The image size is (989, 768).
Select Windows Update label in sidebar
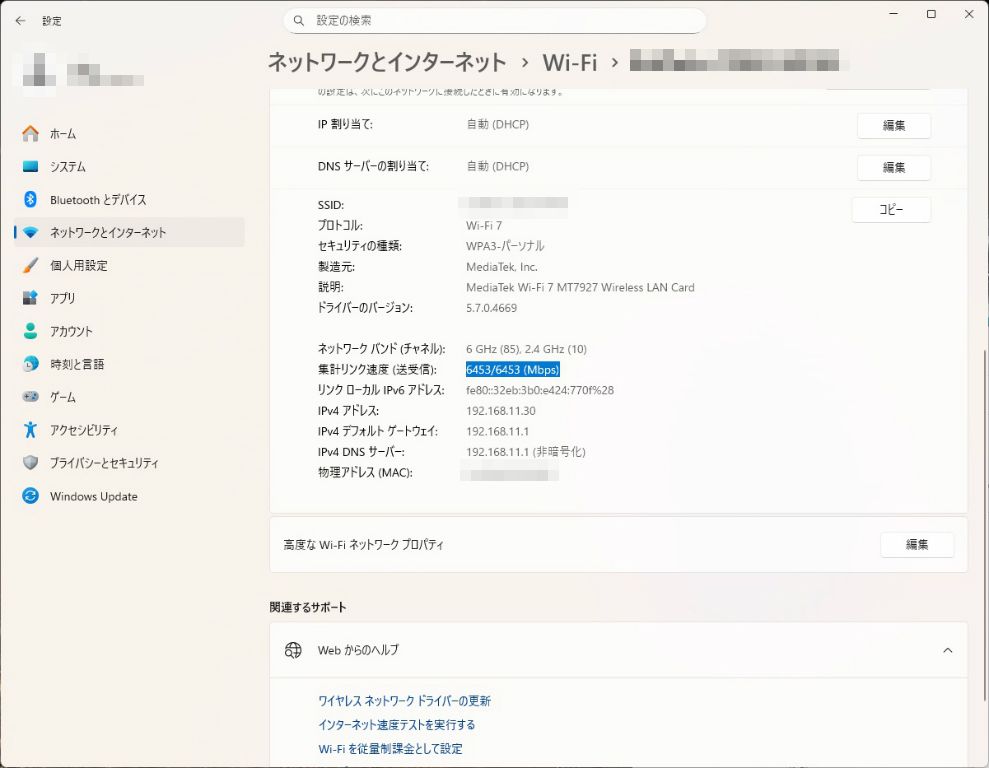tap(93, 496)
